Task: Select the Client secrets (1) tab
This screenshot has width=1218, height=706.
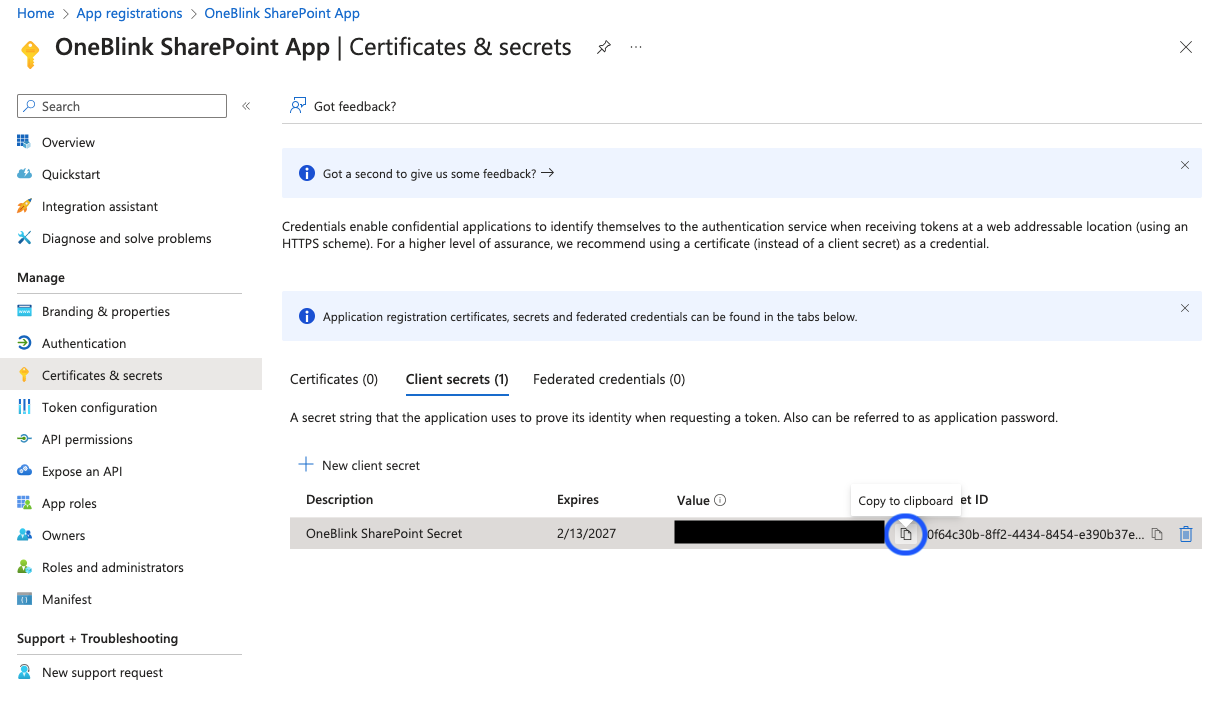Action: (457, 379)
